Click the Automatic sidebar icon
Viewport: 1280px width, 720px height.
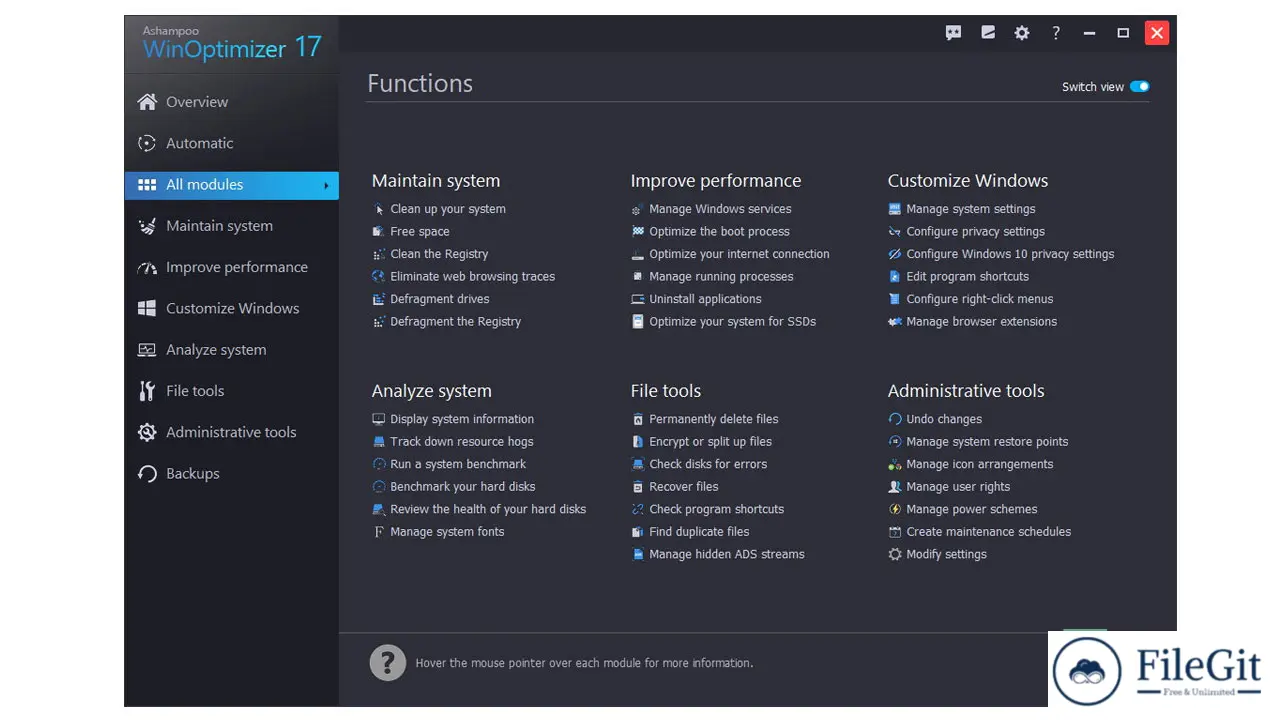147,143
